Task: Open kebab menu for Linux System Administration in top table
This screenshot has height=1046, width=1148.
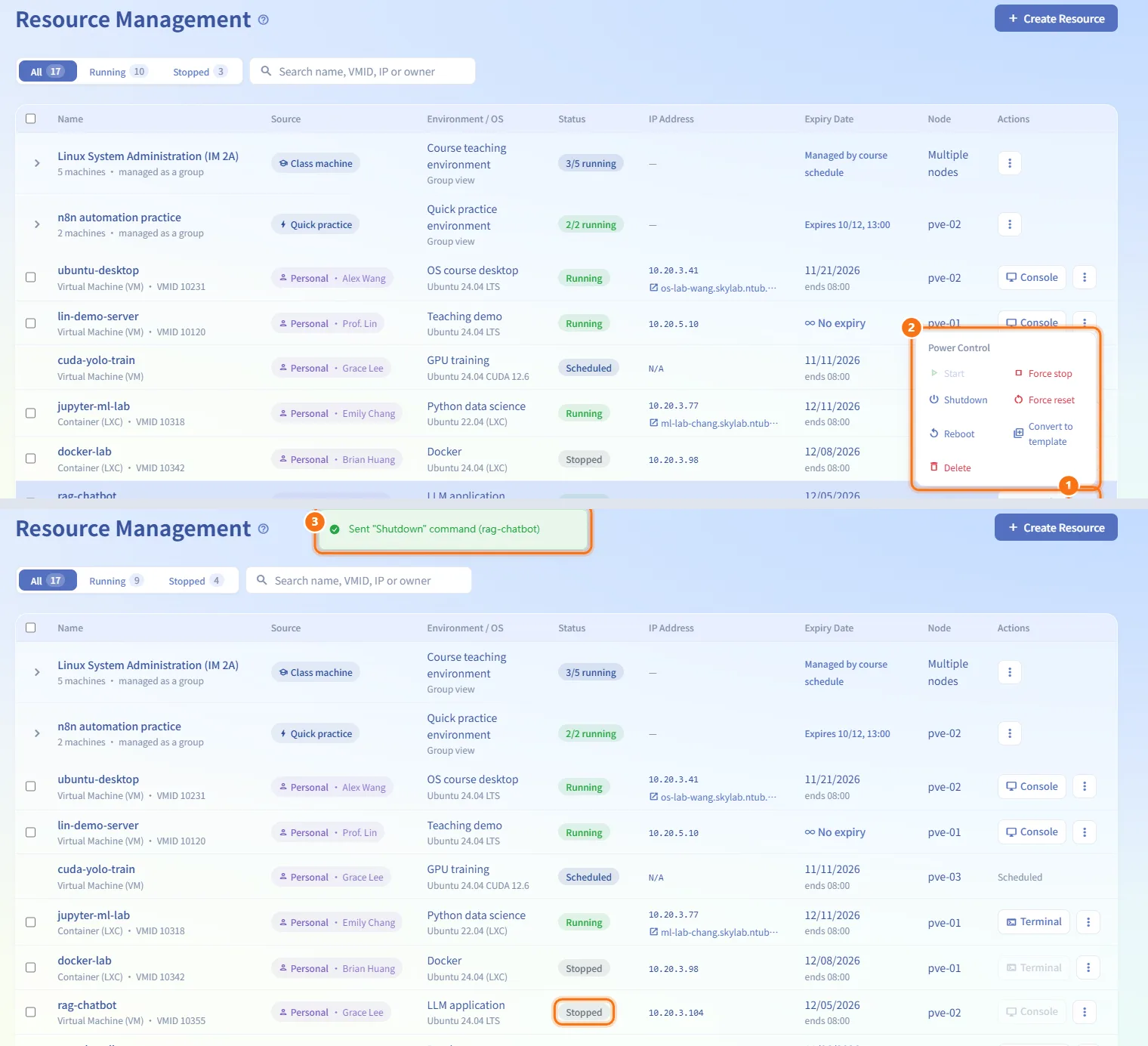Action: pyautogui.click(x=1009, y=163)
